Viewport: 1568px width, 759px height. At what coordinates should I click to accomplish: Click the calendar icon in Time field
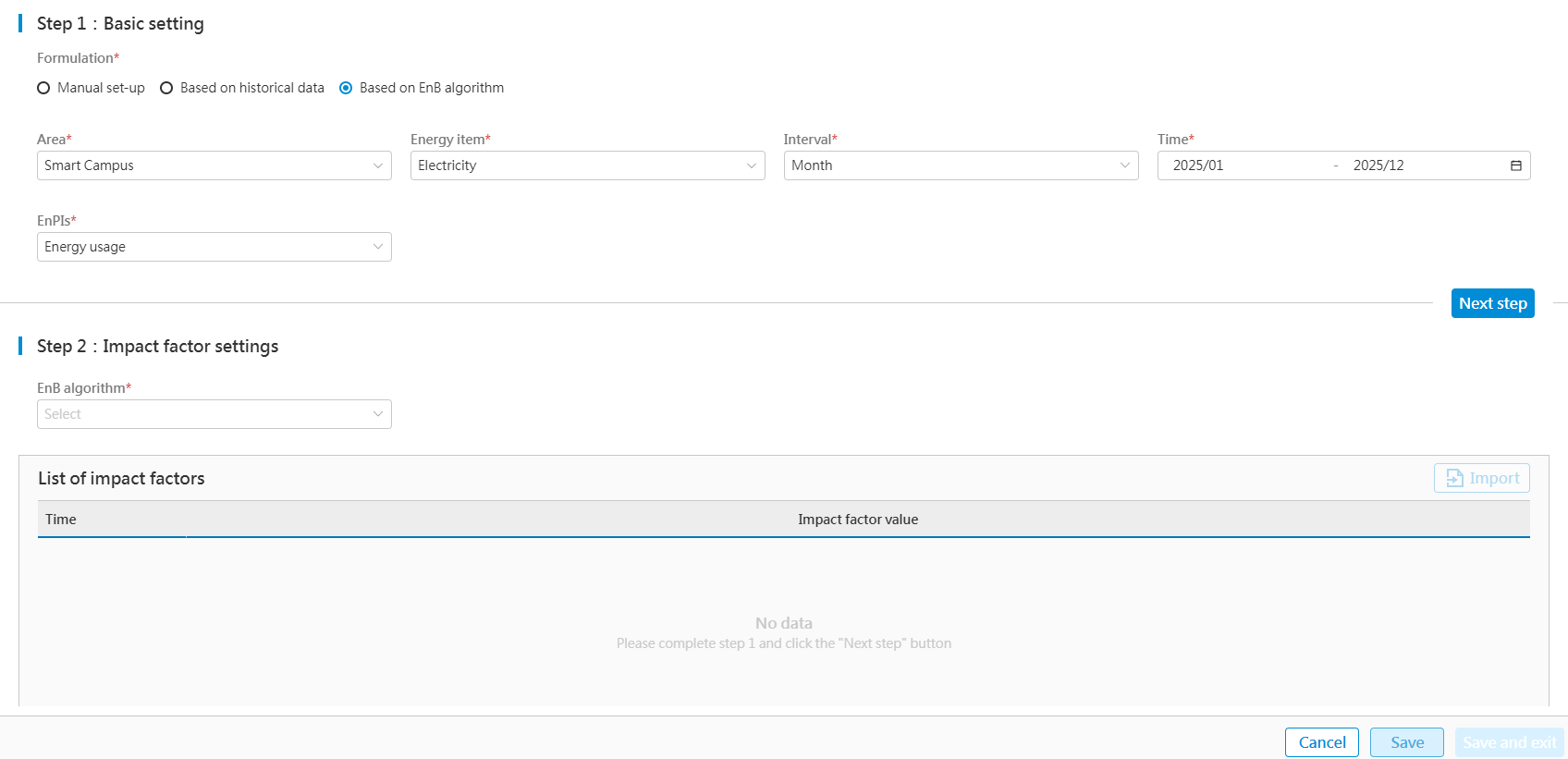coord(1516,165)
